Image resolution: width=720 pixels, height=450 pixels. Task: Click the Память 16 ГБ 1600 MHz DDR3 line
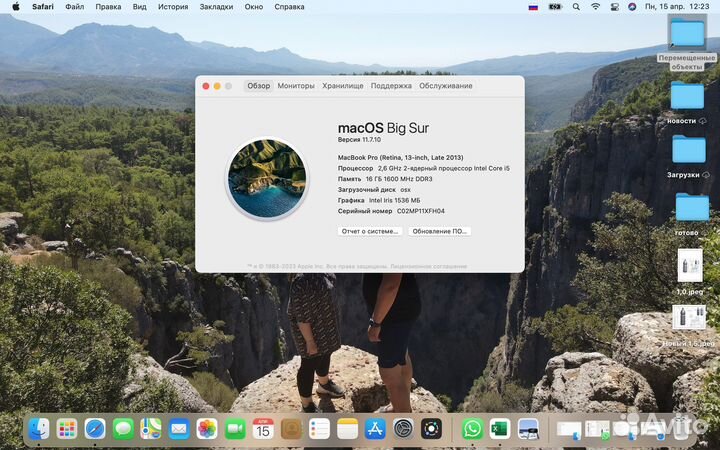click(385, 179)
